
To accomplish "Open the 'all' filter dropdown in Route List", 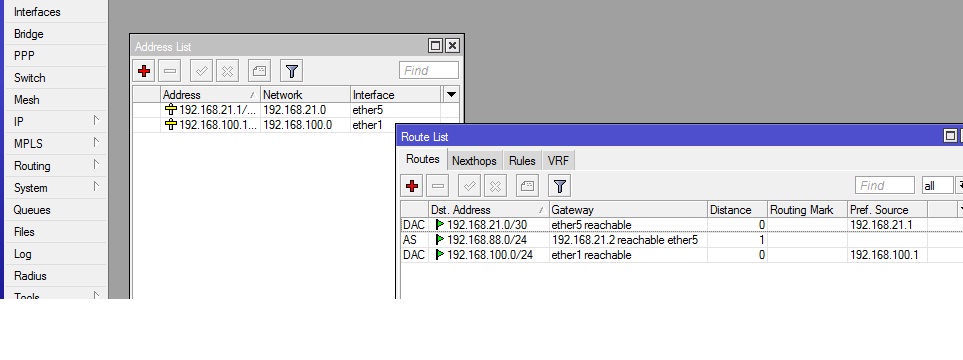I will [958, 185].
